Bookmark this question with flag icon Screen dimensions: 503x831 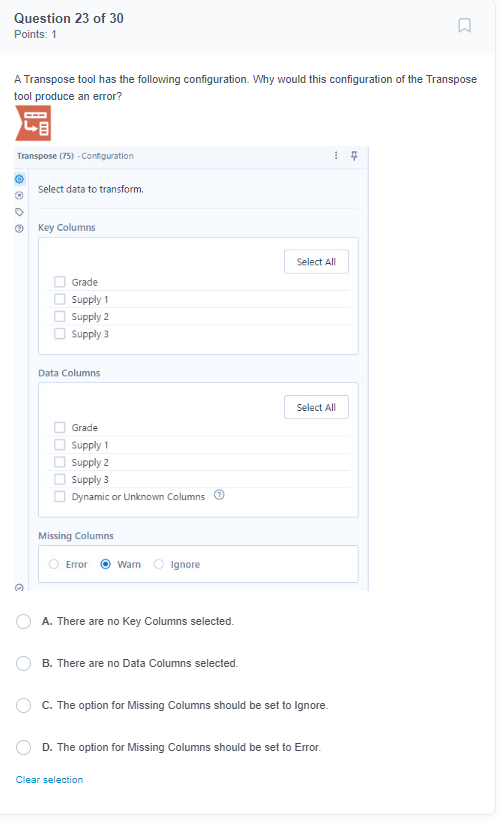click(x=464, y=25)
